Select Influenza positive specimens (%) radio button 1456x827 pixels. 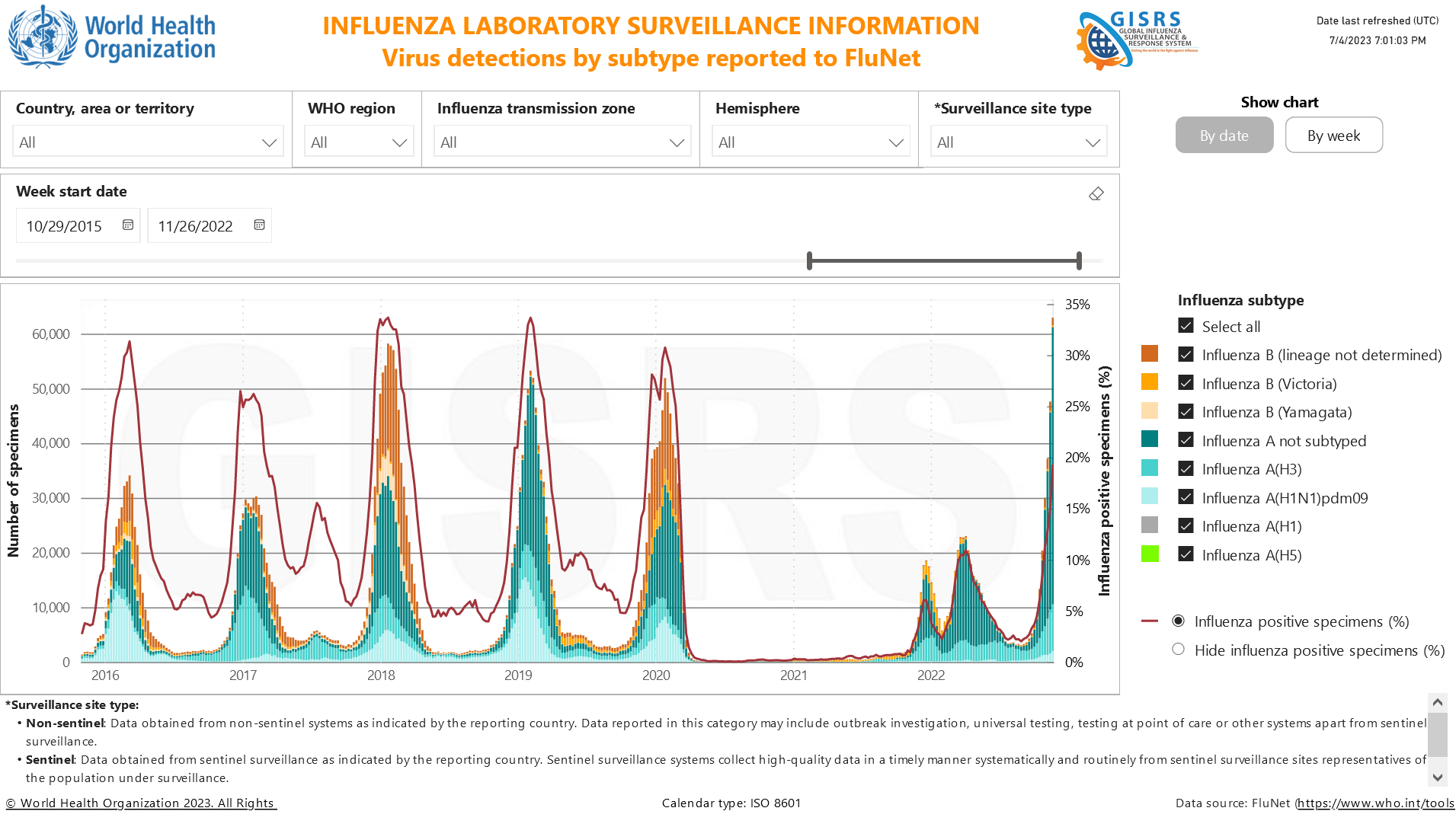coord(1179,621)
